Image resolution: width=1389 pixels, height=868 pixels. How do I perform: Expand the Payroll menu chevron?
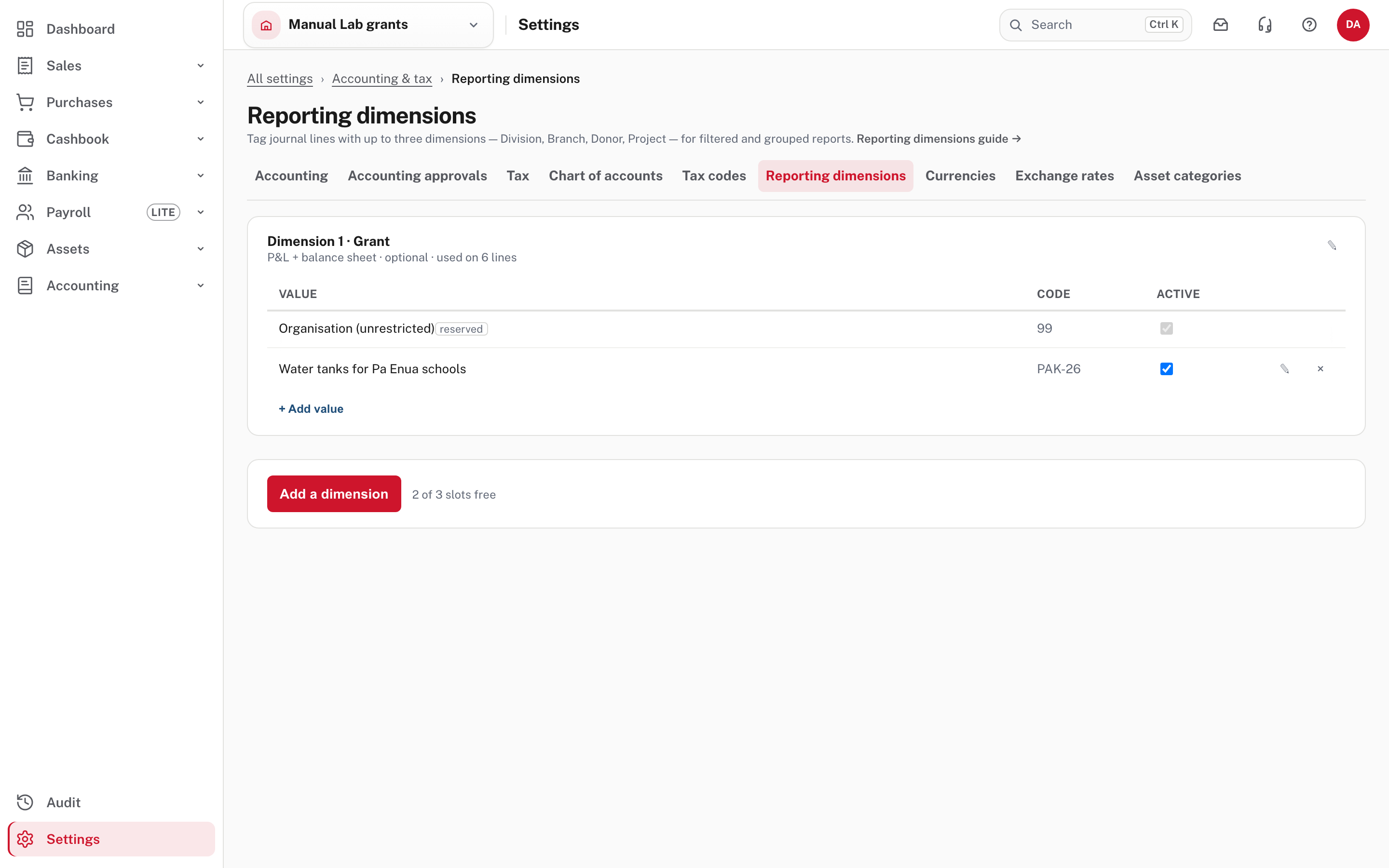click(x=200, y=212)
